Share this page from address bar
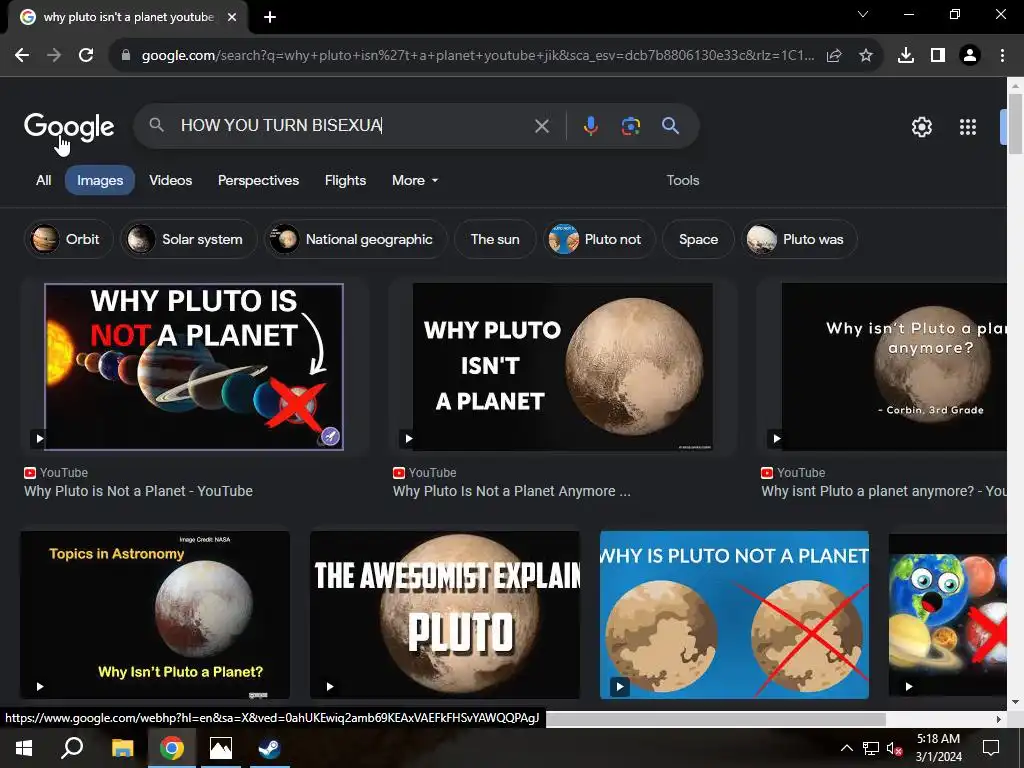Screen dimensions: 1024x768 click(x=833, y=56)
